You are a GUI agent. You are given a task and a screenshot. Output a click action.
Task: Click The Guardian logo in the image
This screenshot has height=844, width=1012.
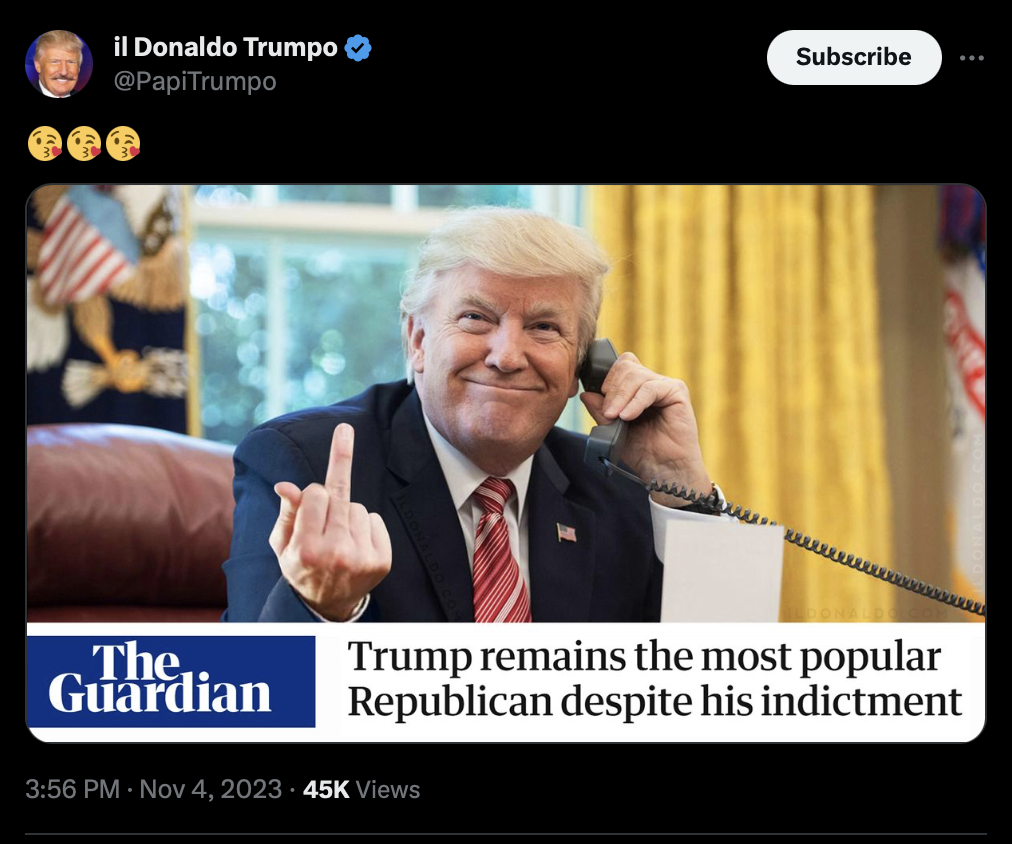(x=172, y=681)
